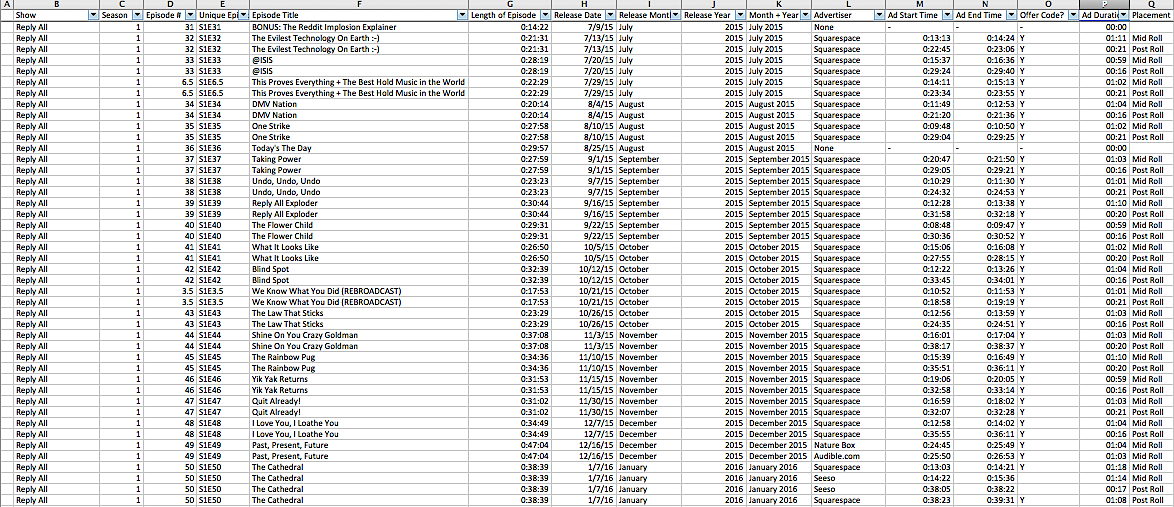
Task: Select column F header
Action: pos(359,4)
